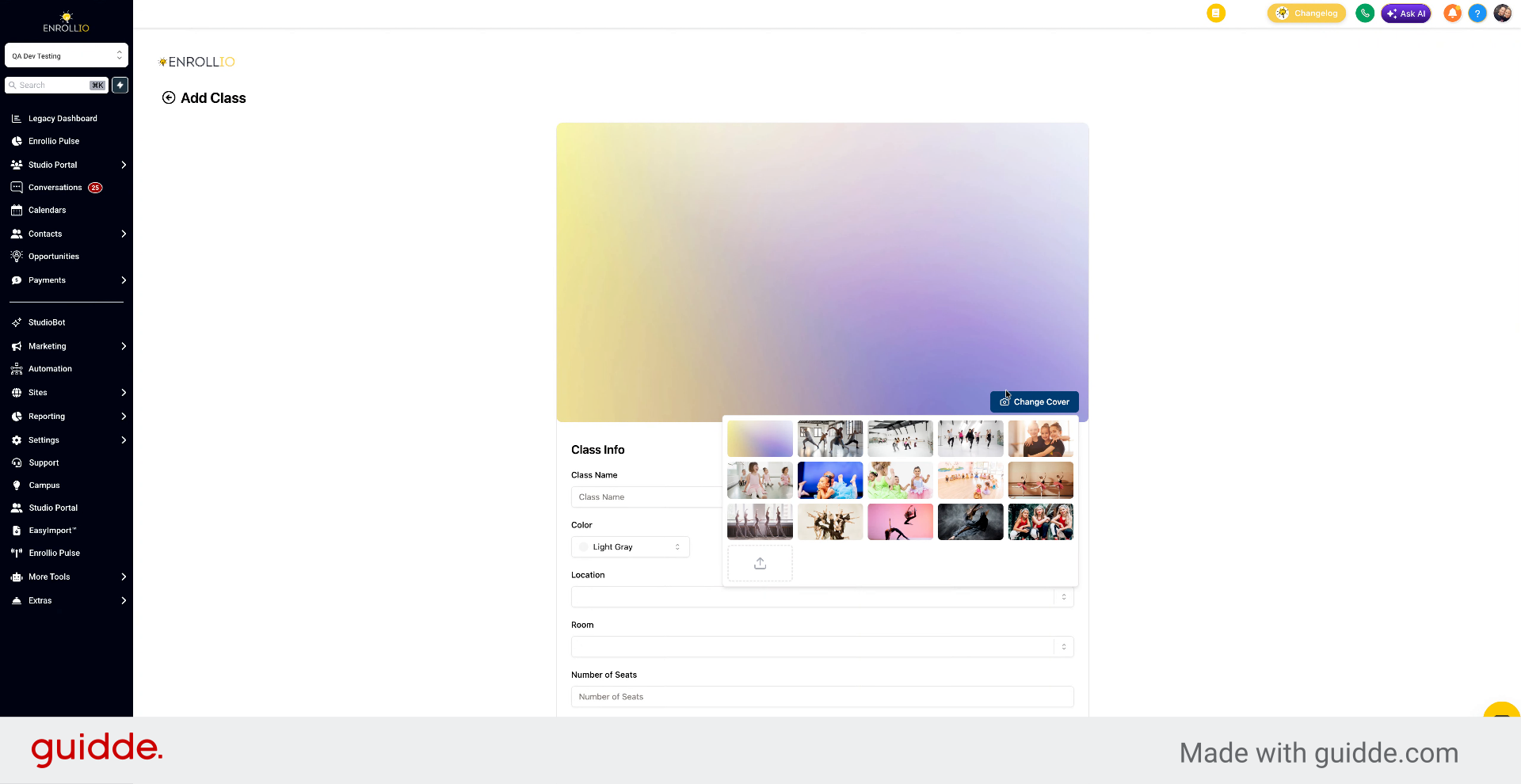The height and width of the screenshot is (784, 1521).
Task: Open the Room dropdown
Action: pos(822,647)
